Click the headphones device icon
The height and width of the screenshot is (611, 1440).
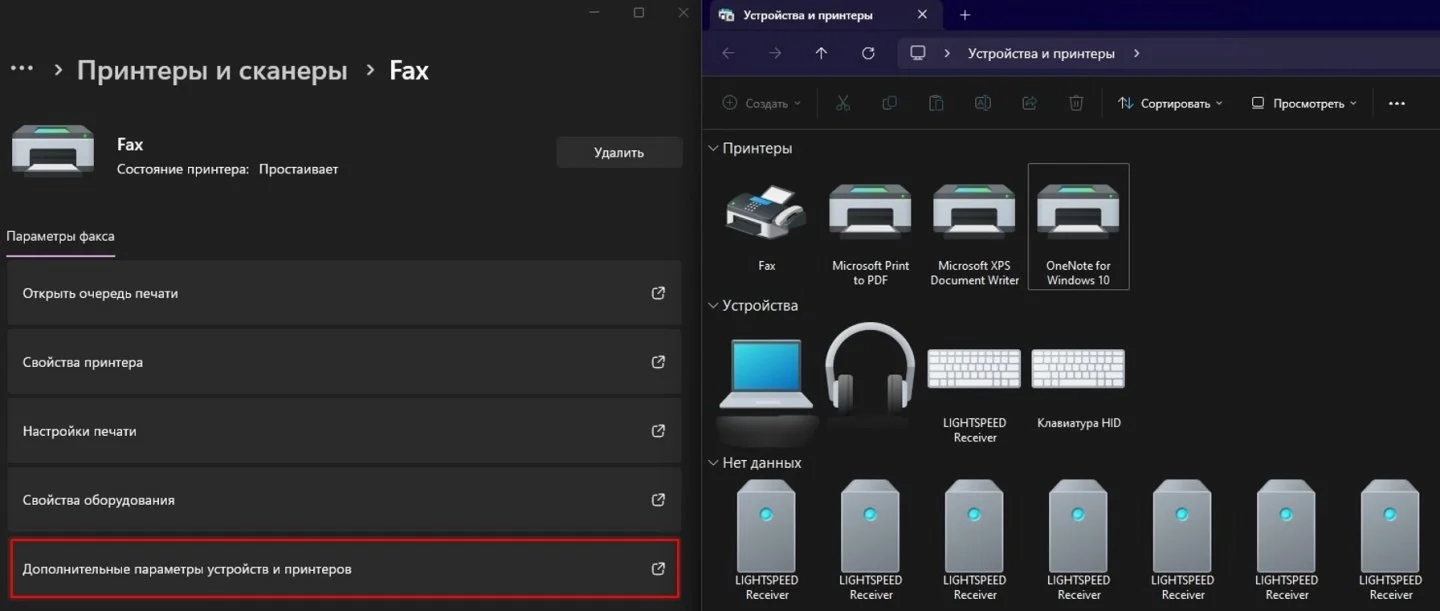pos(870,370)
